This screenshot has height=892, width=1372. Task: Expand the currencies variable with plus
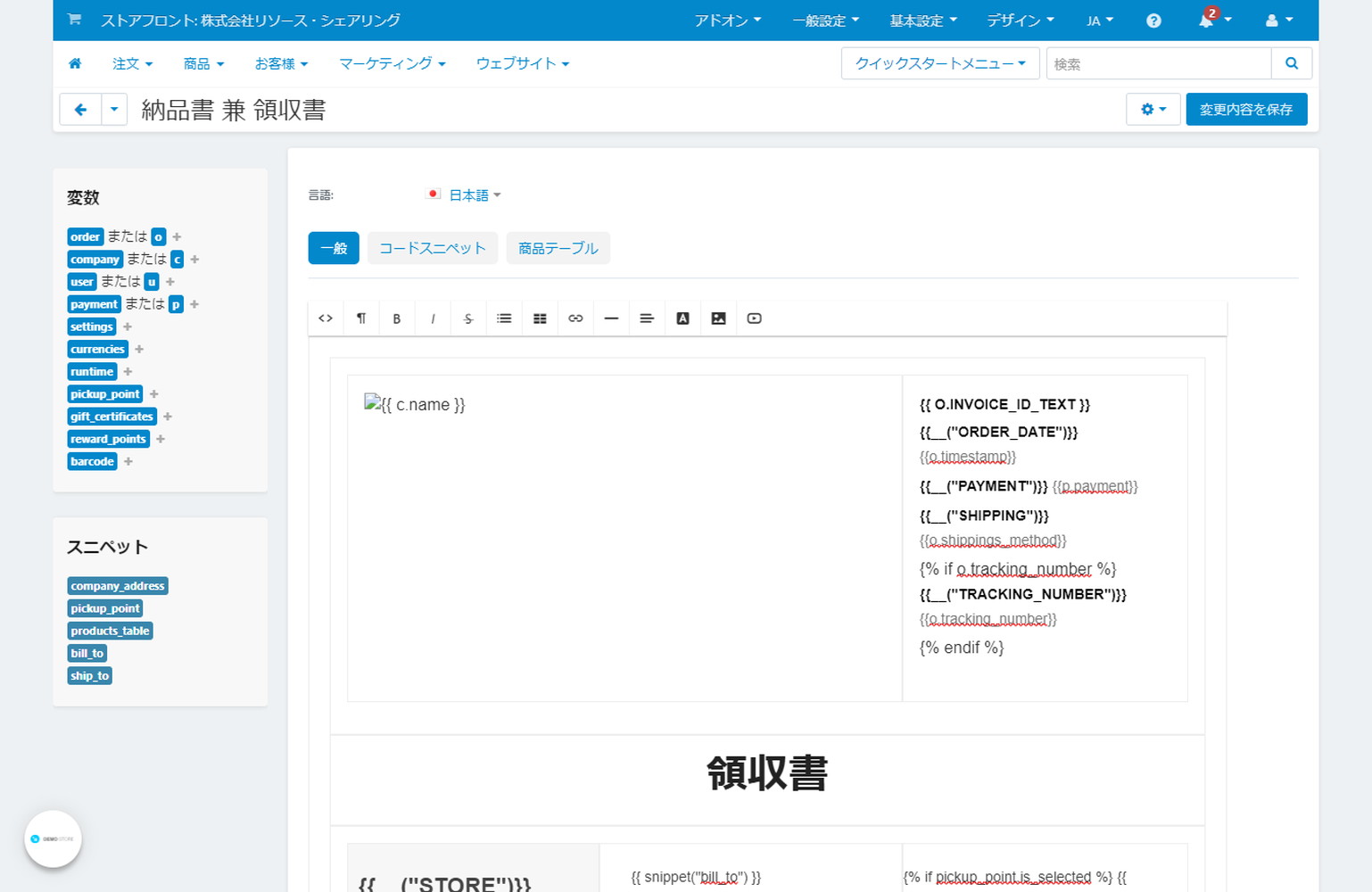(139, 350)
